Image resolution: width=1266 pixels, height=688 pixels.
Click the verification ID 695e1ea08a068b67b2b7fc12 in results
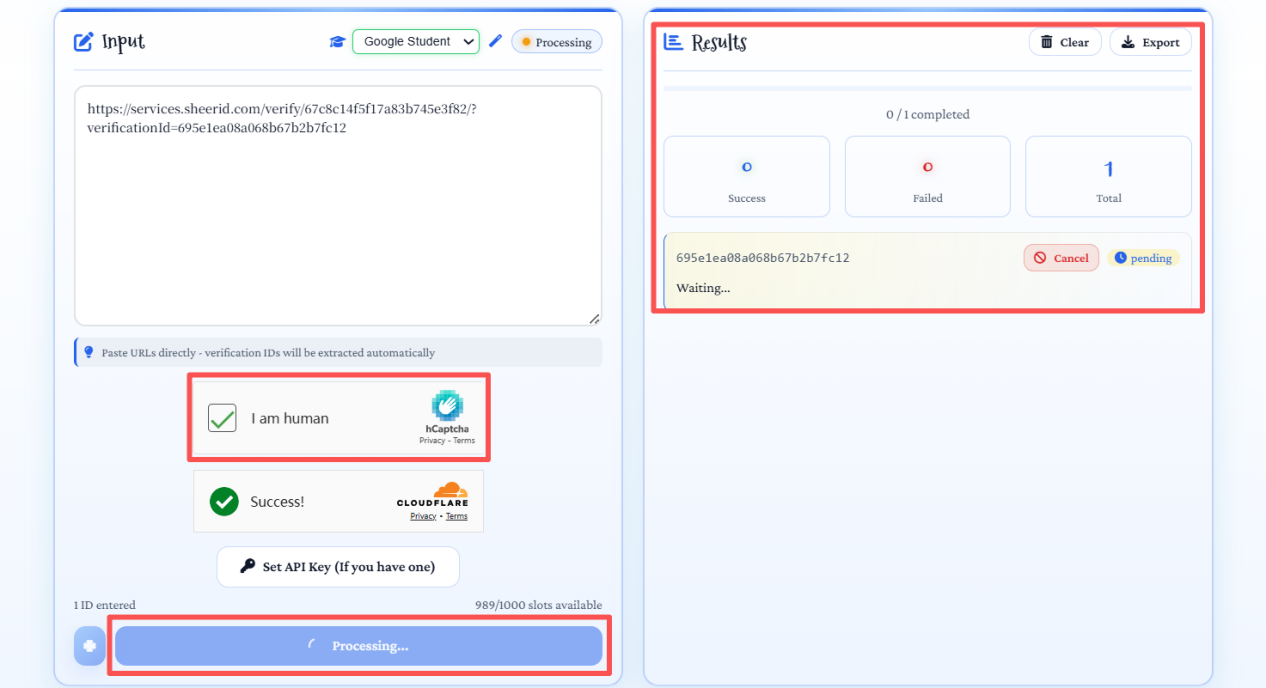763,258
